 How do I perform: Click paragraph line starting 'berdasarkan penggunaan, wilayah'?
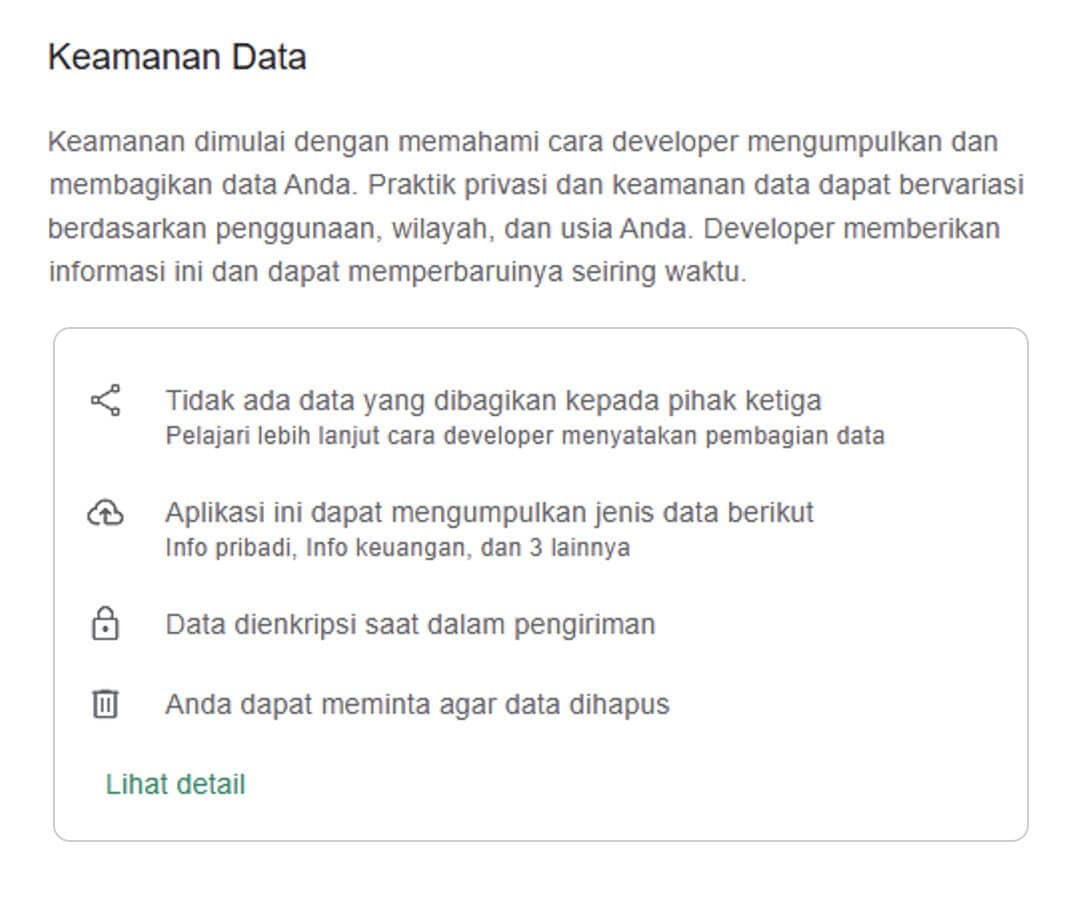523,229
